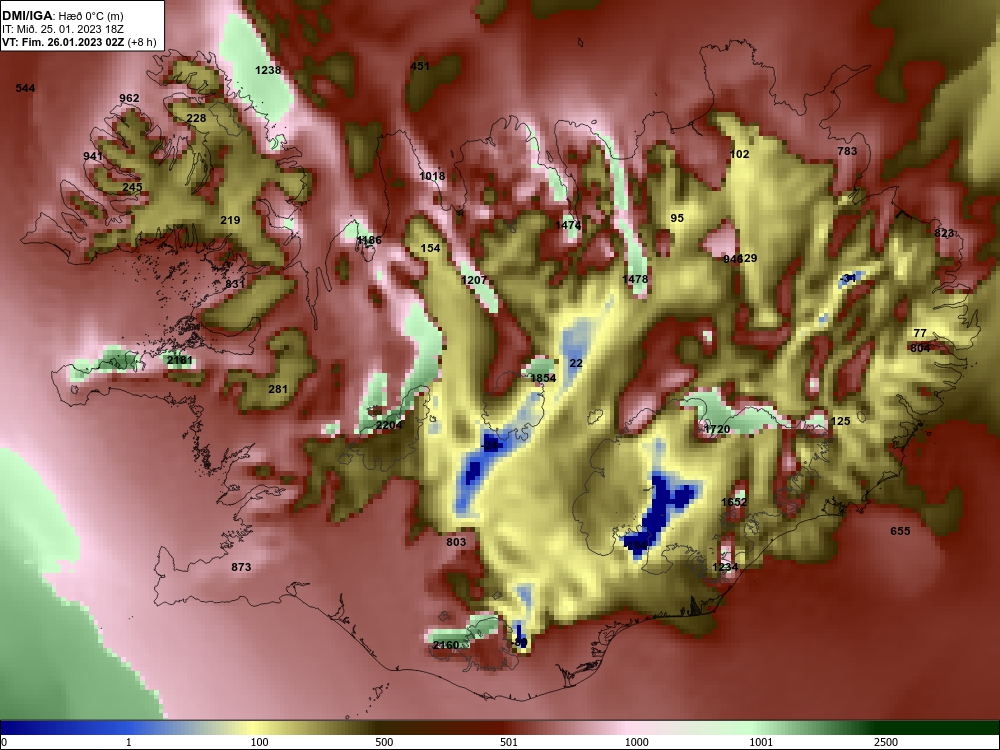
Task: Select the legend scale label 1001
Action: click(x=761, y=742)
